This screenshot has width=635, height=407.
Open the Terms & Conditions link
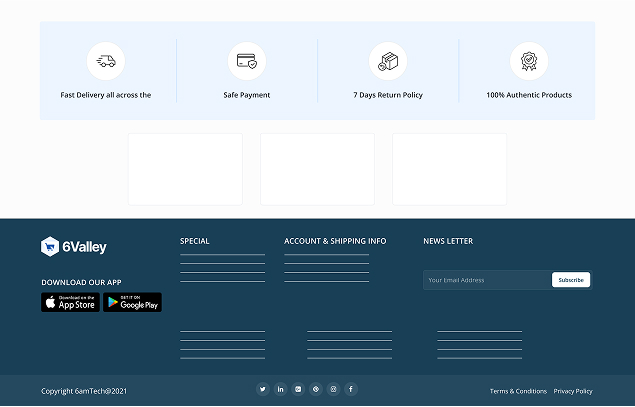[x=518, y=391]
